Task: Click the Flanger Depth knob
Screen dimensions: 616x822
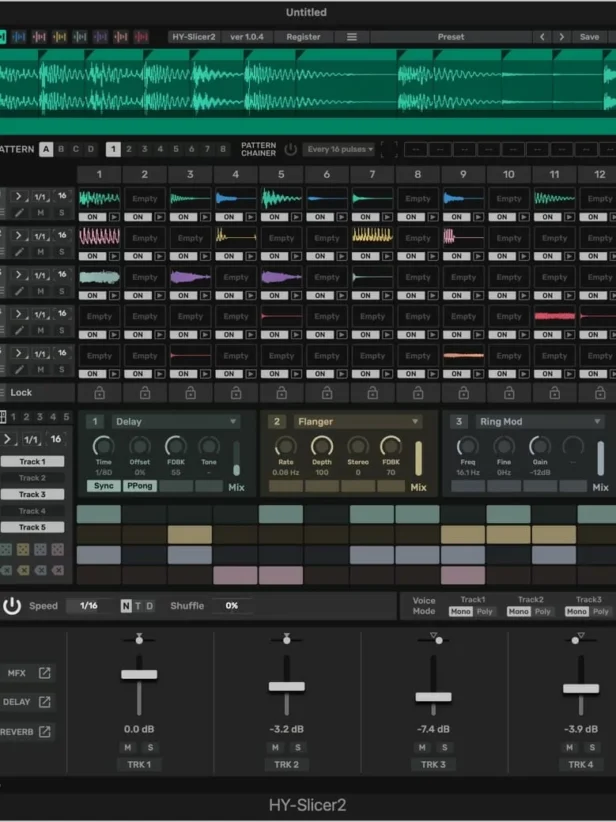Action: coord(322,446)
